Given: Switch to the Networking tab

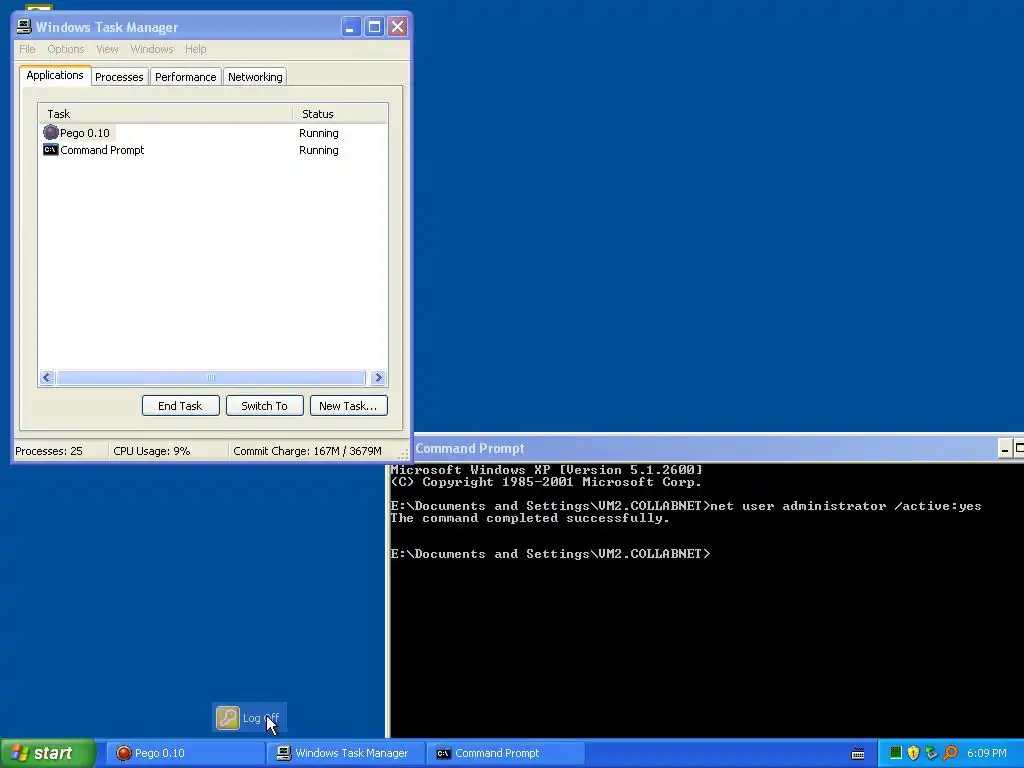Looking at the screenshot, I should coord(255,77).
